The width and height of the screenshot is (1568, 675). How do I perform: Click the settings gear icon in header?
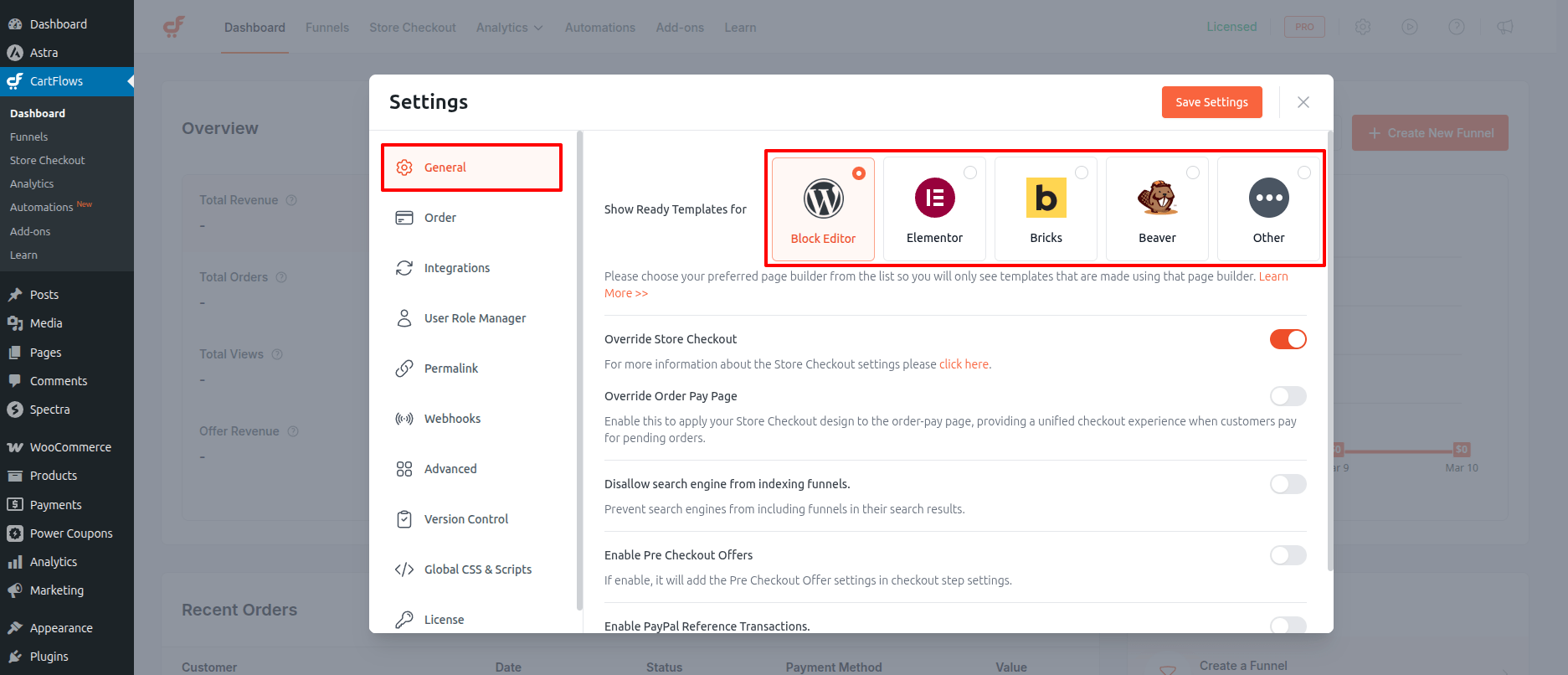[1363, 27]
